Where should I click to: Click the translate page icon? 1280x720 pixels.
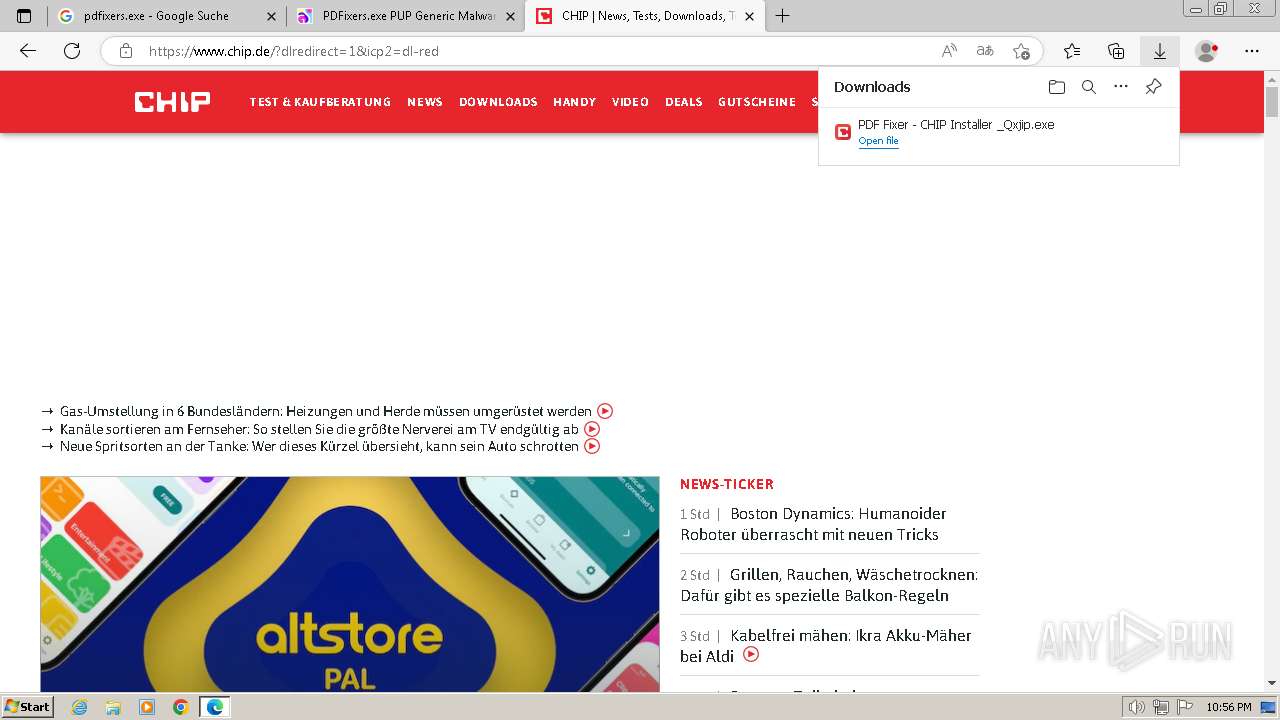click(985, 51)
